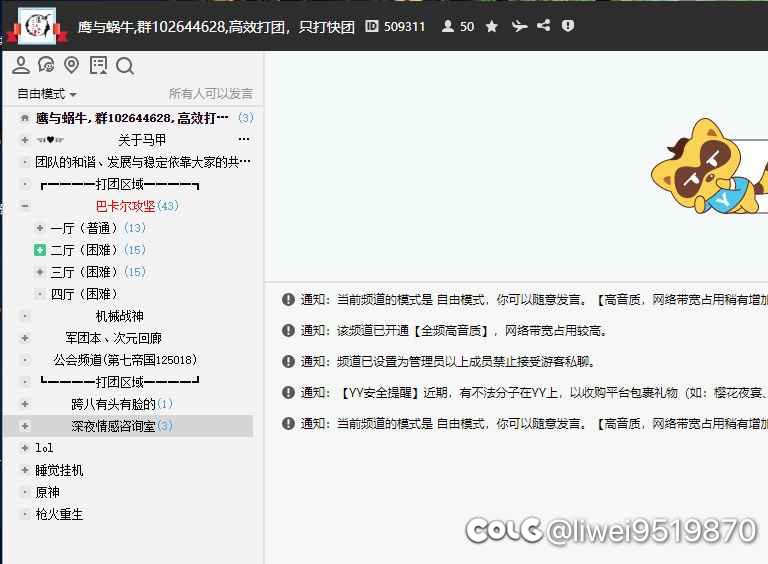Expand 跨八有头有脸的 channel
Image resolution: width=768 pixels, height=564 pixels.
(x=24, y=404)
